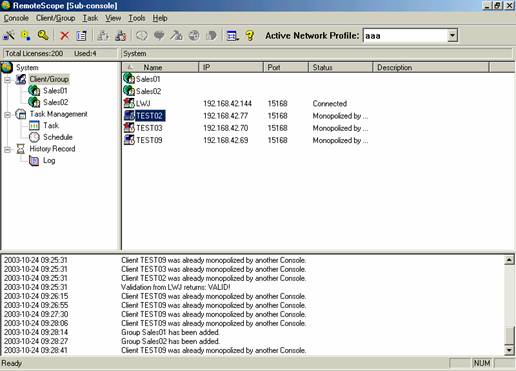Click the Total Licenses:200 status text
Viewport: 516px width, 371px height.
tap(34, 53)
